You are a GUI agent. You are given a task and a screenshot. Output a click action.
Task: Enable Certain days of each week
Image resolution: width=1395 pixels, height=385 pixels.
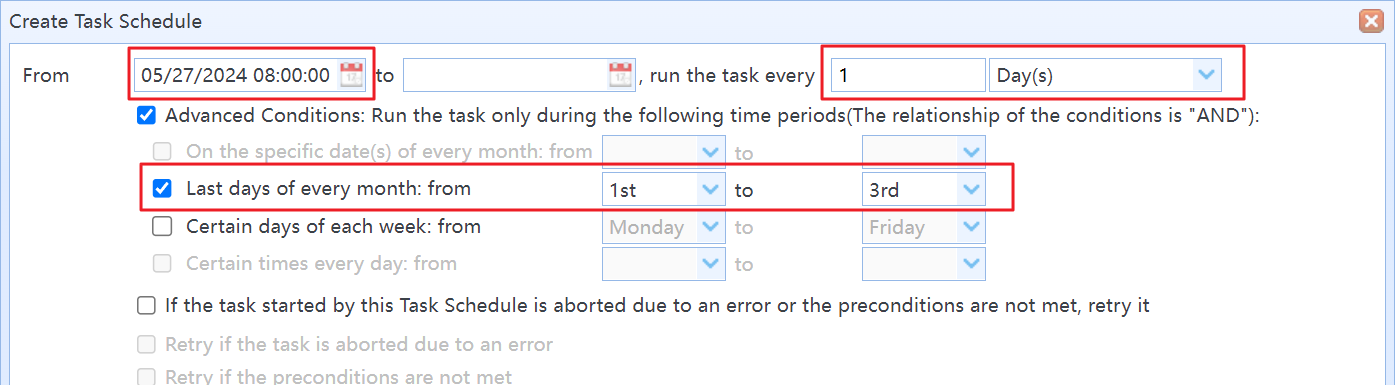(162, 226)
